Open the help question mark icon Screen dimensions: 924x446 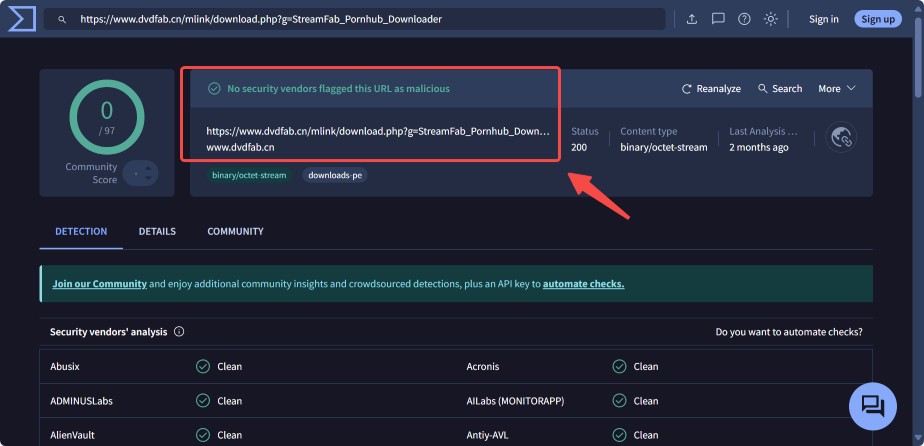point(744,19)
